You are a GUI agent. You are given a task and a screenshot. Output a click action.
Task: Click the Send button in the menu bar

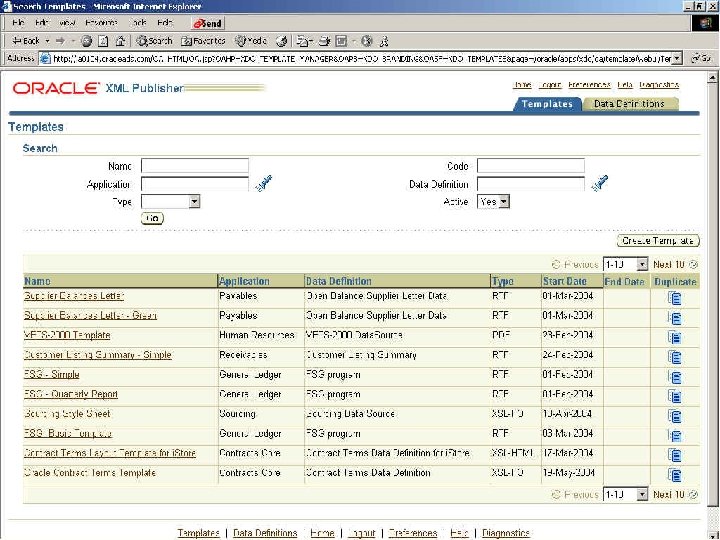pyautogui.click(x=208, y=23)
